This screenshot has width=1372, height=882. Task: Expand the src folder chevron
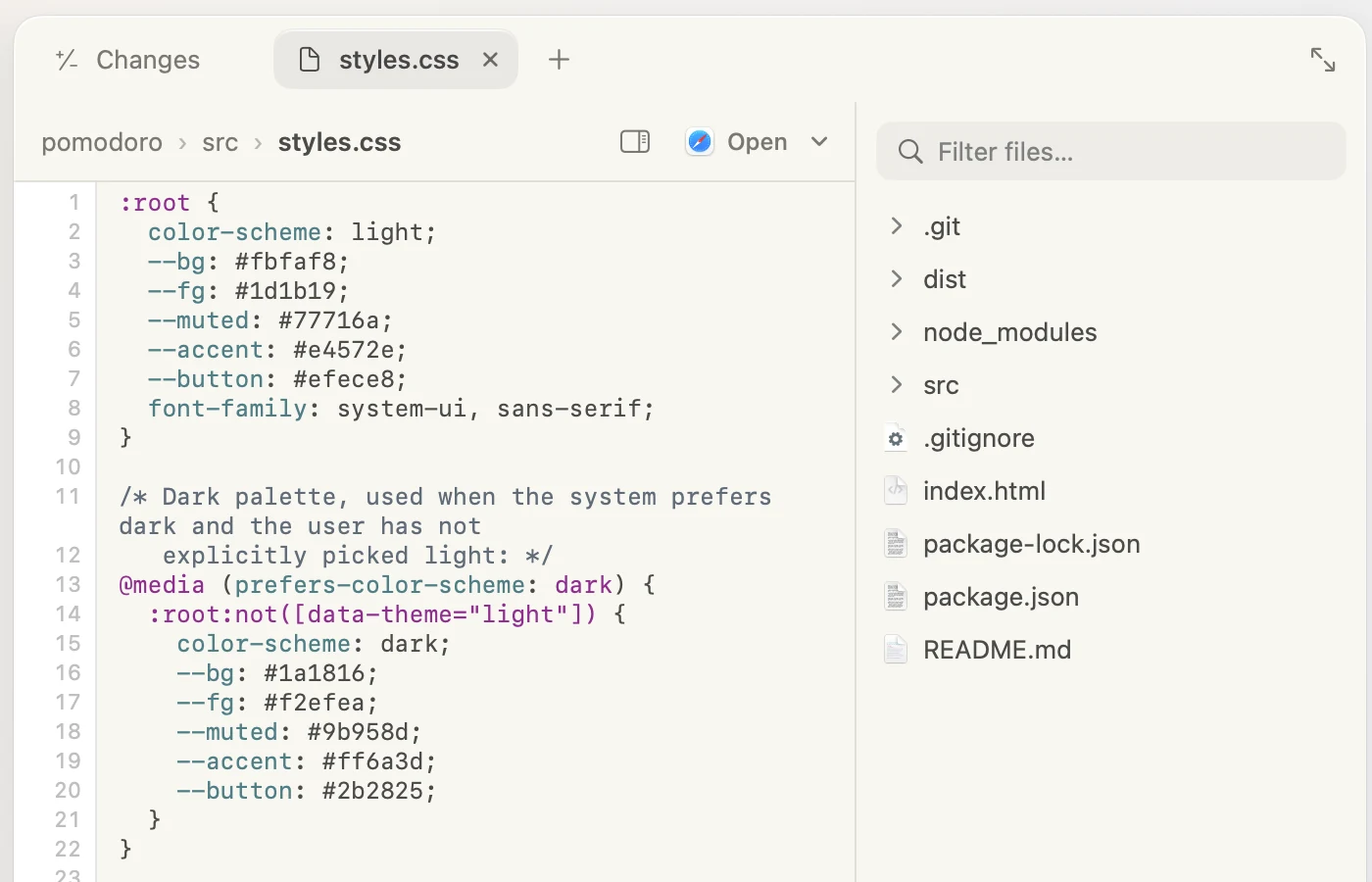(896, 385)
